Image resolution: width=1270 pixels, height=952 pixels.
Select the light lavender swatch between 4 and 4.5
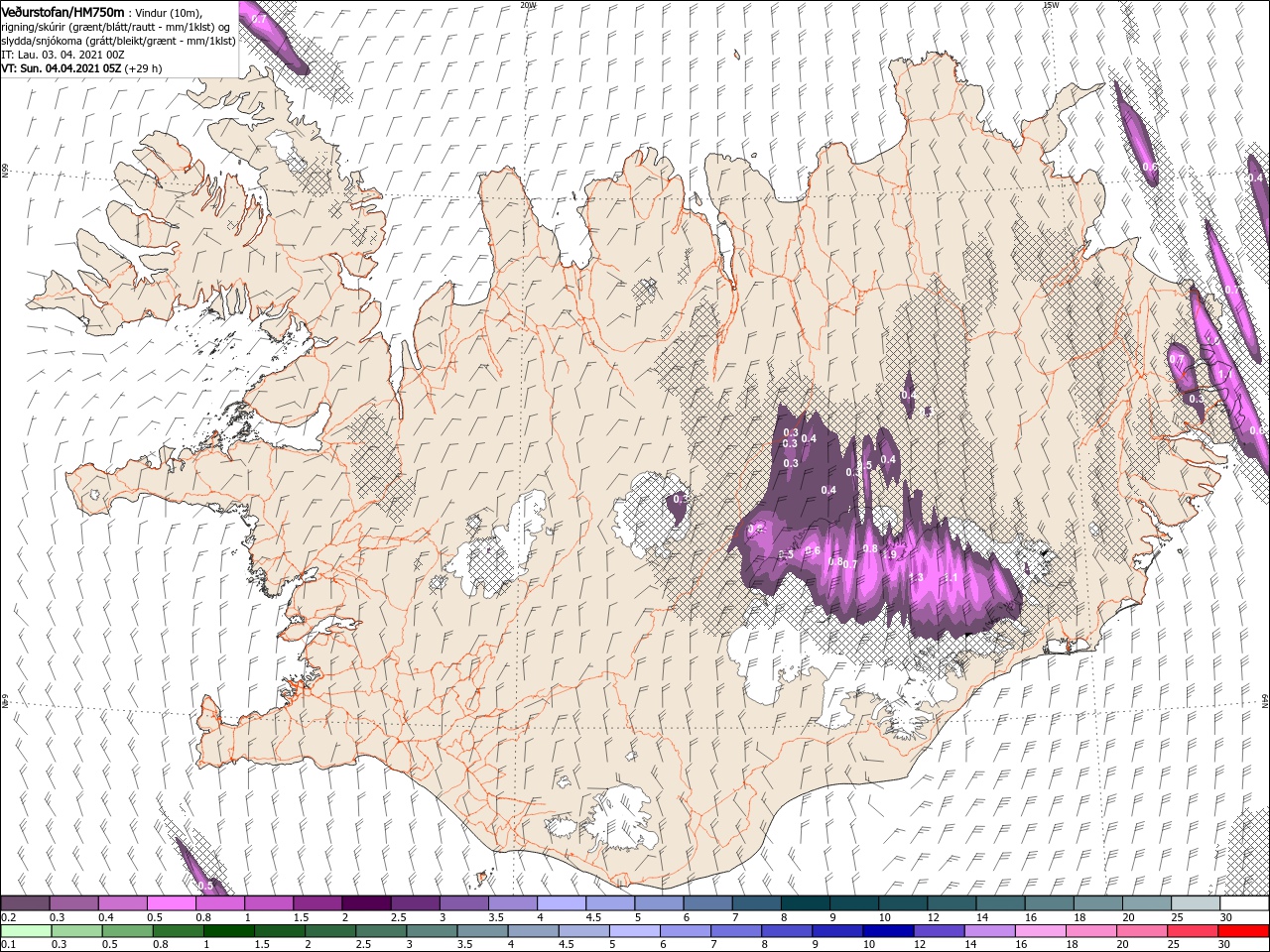561,903
